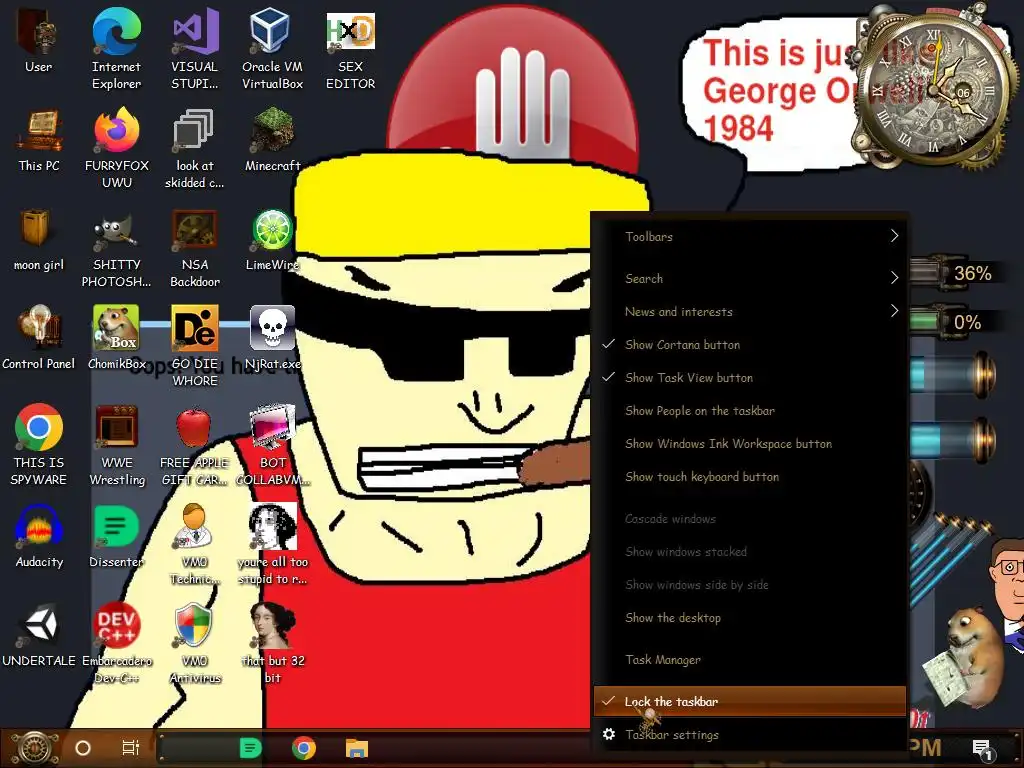Launch FURRYFOX UWU Firefox icon

116,148
